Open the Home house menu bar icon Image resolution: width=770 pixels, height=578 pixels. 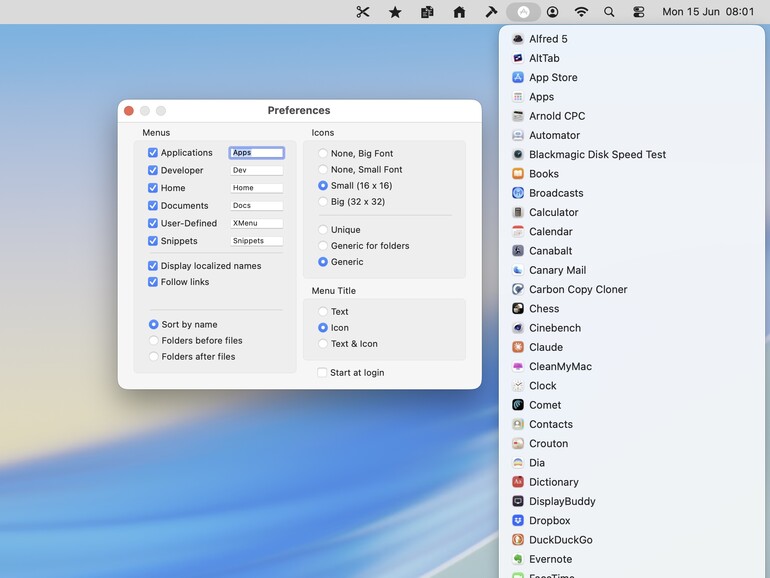point(459,12)
